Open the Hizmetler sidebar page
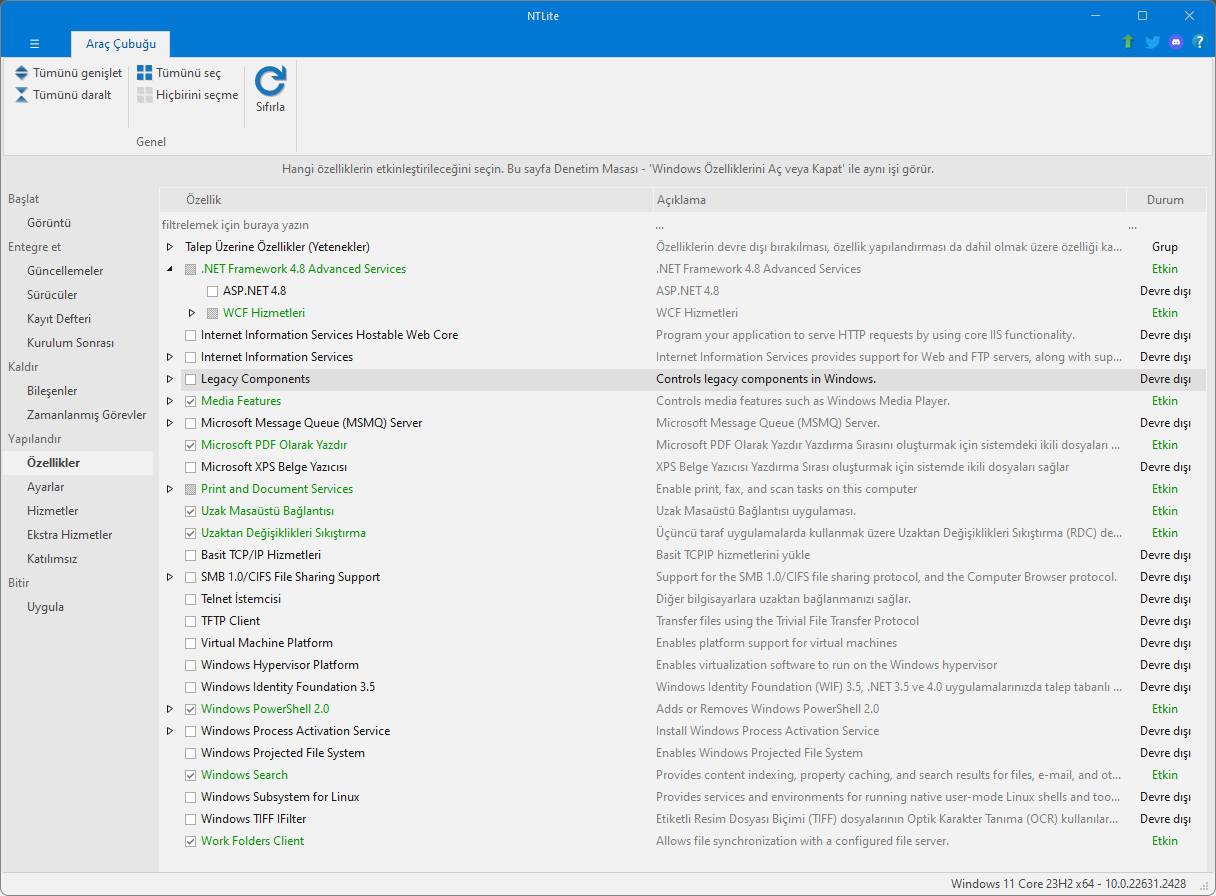Screen dimensions: 1216x896 pyautogui.click(x=53, y=511)
